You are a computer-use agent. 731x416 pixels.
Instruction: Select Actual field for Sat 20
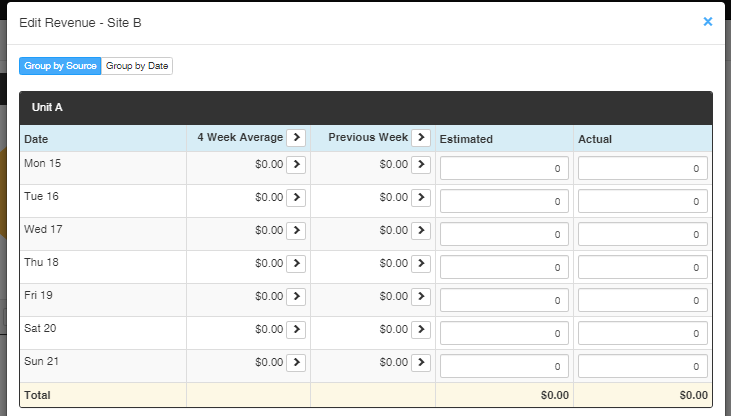pyautogui.click(x=642, y=333)
